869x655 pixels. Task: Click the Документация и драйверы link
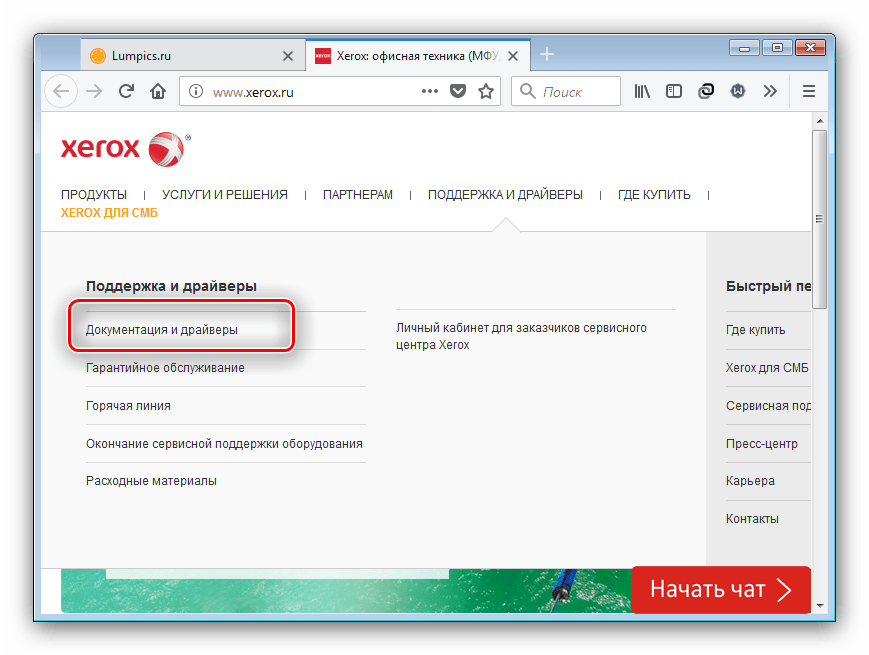tap(162, 329)
